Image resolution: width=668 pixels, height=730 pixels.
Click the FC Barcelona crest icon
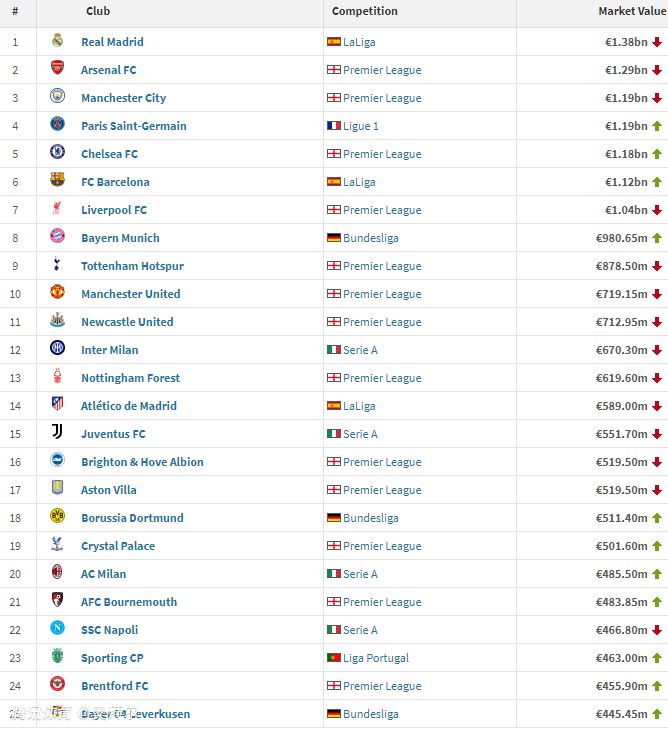[x=57, y=181]
